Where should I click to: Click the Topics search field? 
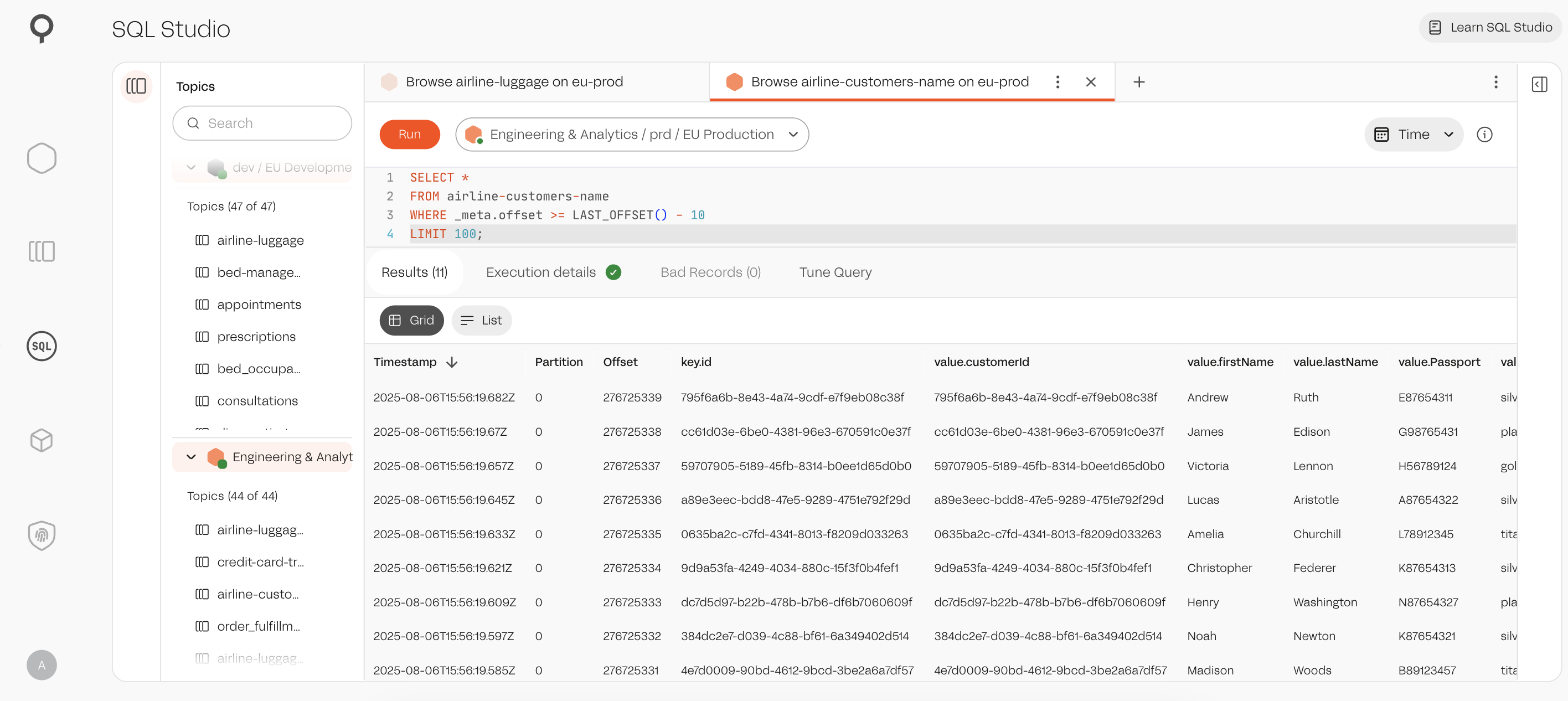pos(262,123)
